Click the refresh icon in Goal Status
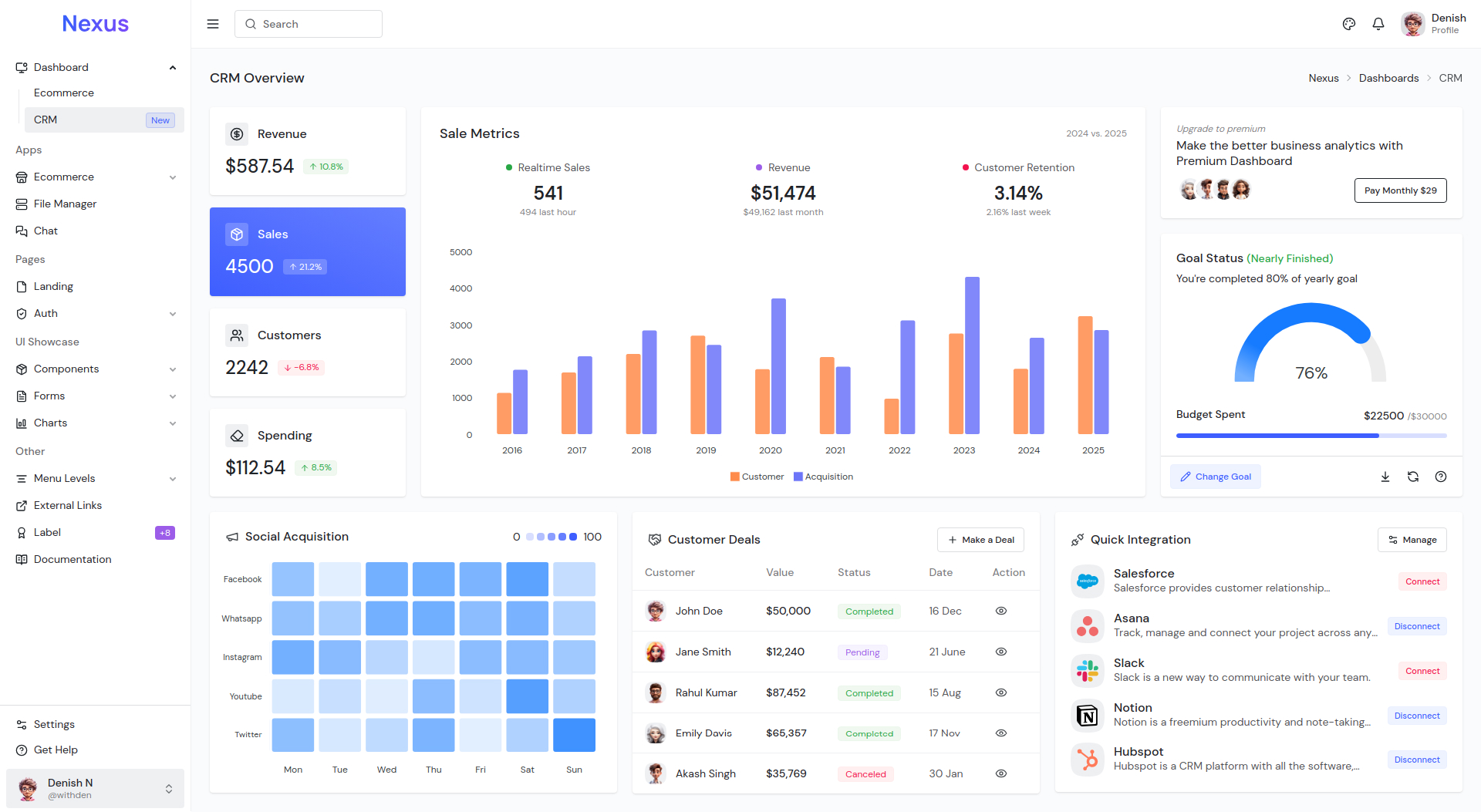 [x=1413, y=477]
